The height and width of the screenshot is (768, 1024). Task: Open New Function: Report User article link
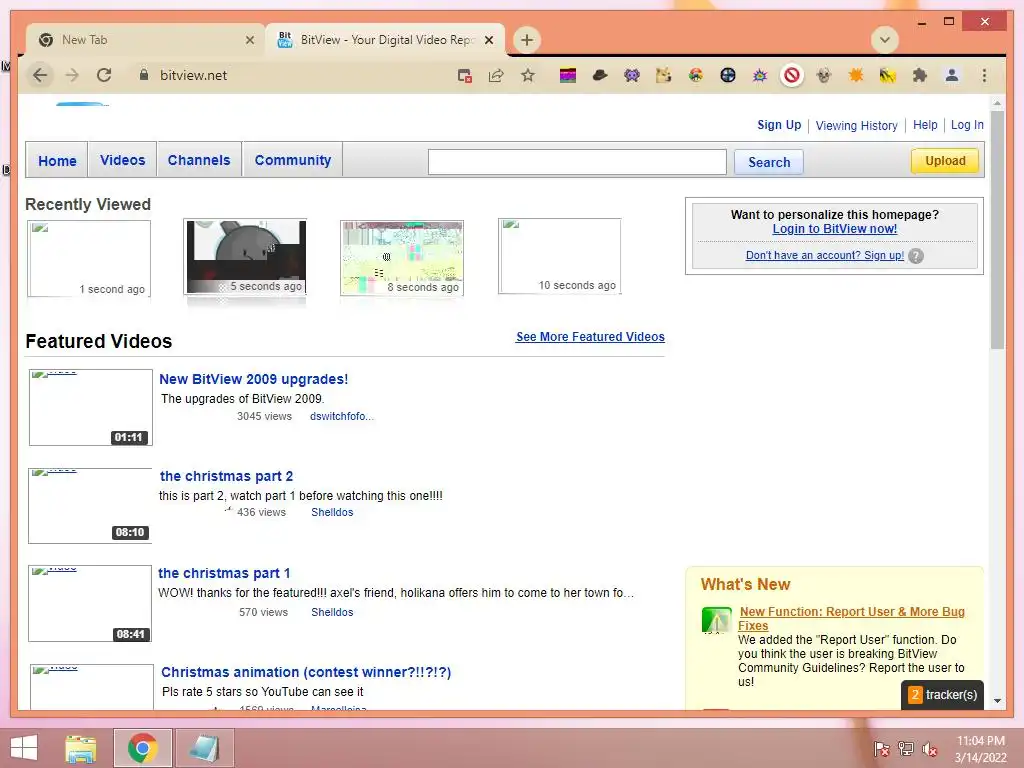pos(852,618)
